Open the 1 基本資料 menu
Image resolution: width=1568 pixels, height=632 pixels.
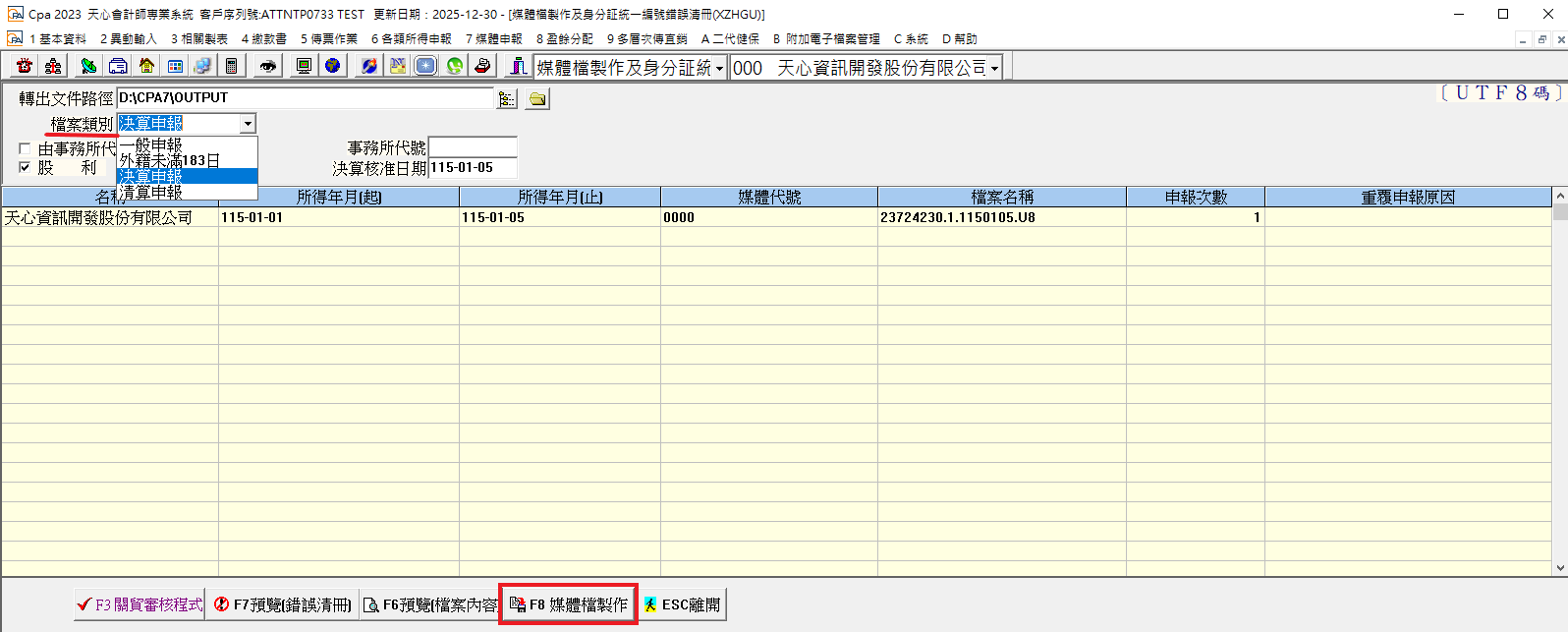(x=57, y=39)
